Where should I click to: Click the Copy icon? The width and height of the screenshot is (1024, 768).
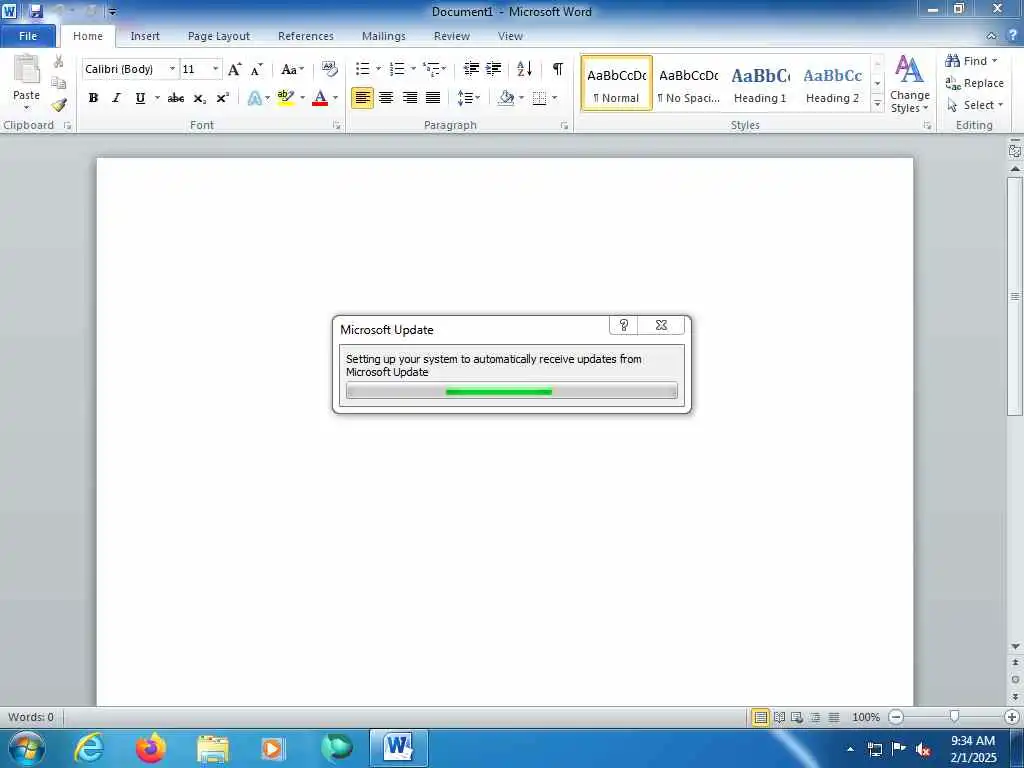click(59, 83)
